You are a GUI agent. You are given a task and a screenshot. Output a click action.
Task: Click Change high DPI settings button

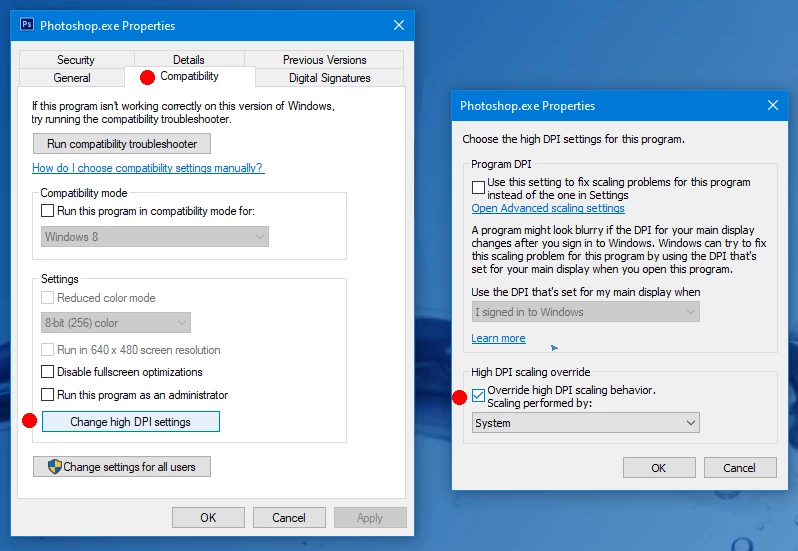[131, 422]
